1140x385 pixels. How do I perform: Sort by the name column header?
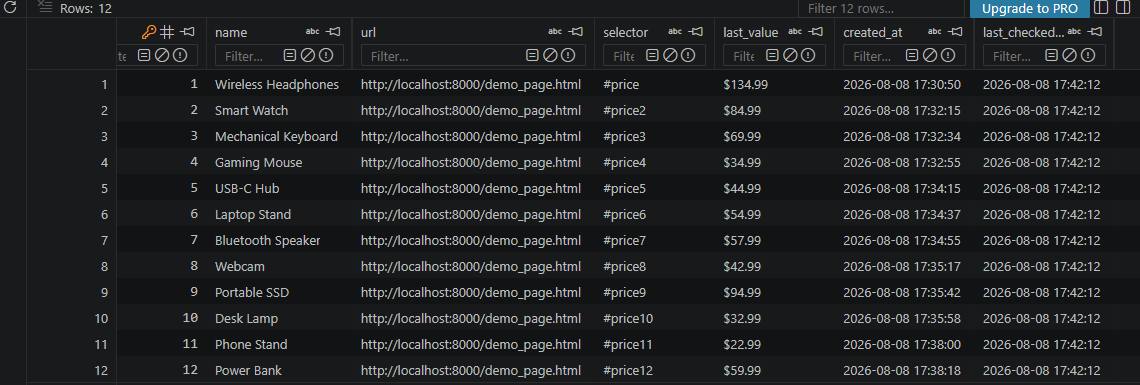click(x=231, y=33)
